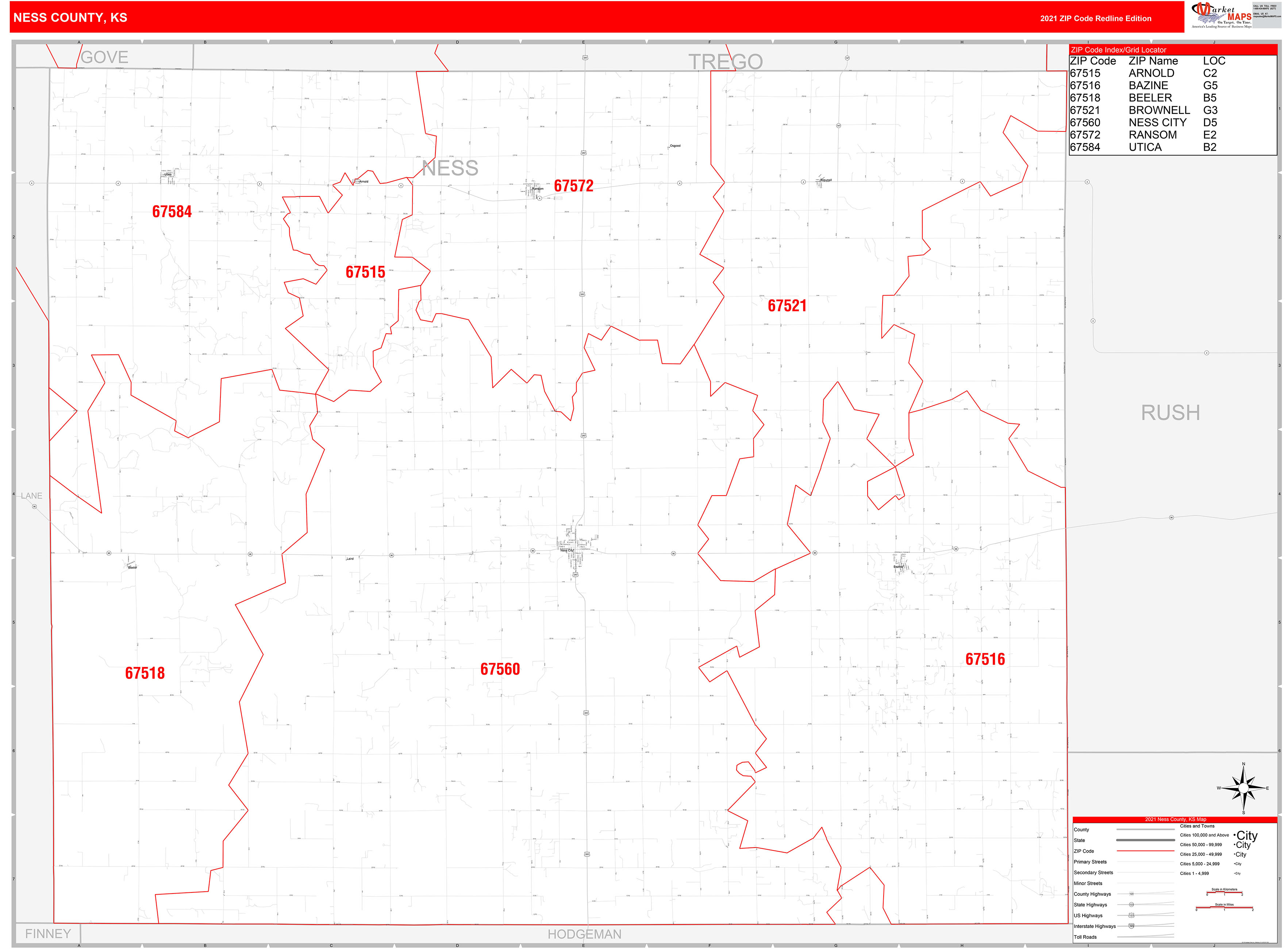1288x949 pixels.
Task: Click the County Highways marker in legend
Action: click(1132, 894)
